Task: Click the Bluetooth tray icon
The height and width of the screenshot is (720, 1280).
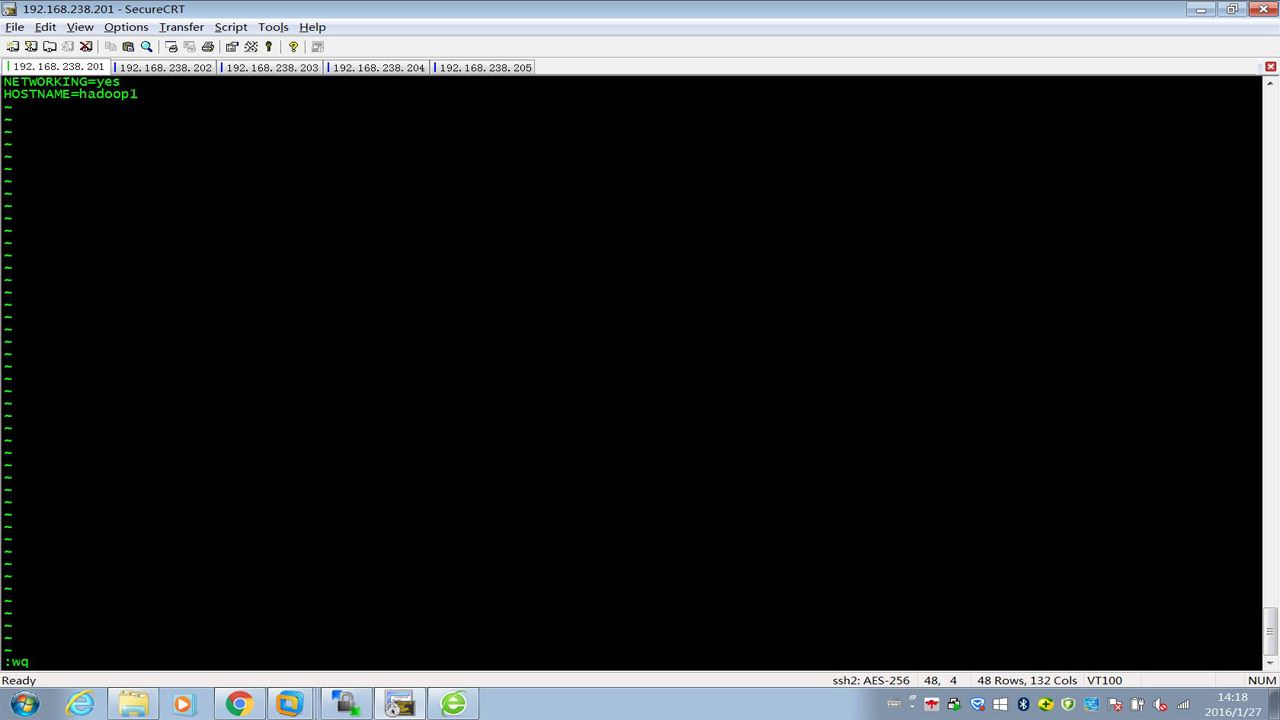Action: (x=1023, y=704)
